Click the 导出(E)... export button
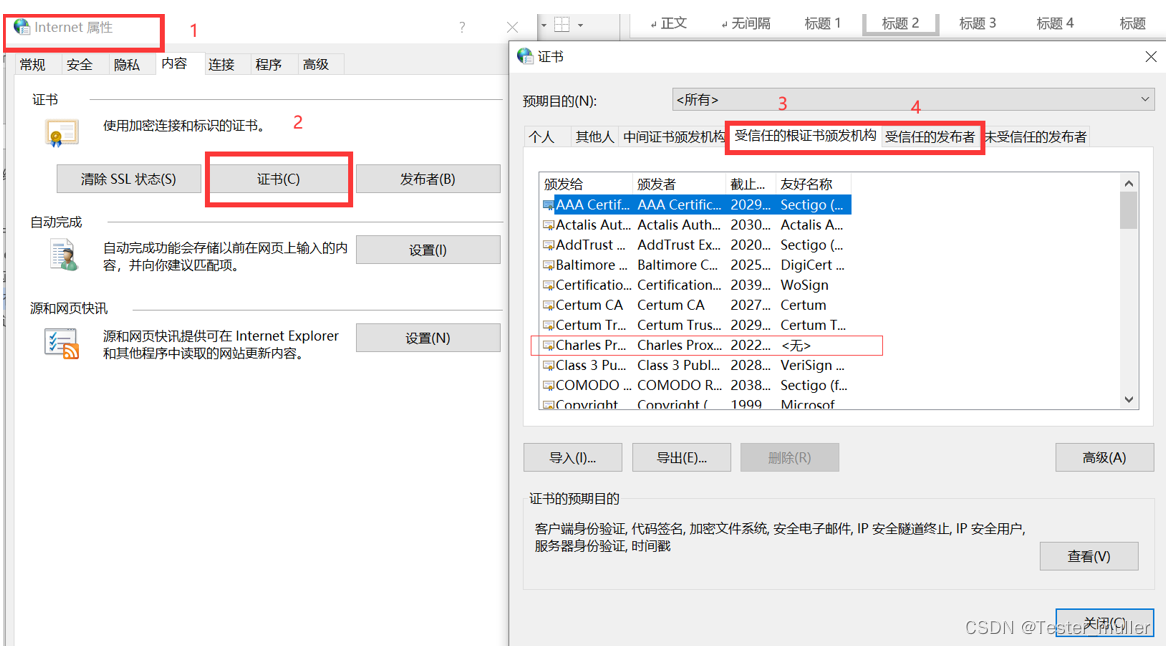Screen dimensions: 1166x646 click(681, 458)
